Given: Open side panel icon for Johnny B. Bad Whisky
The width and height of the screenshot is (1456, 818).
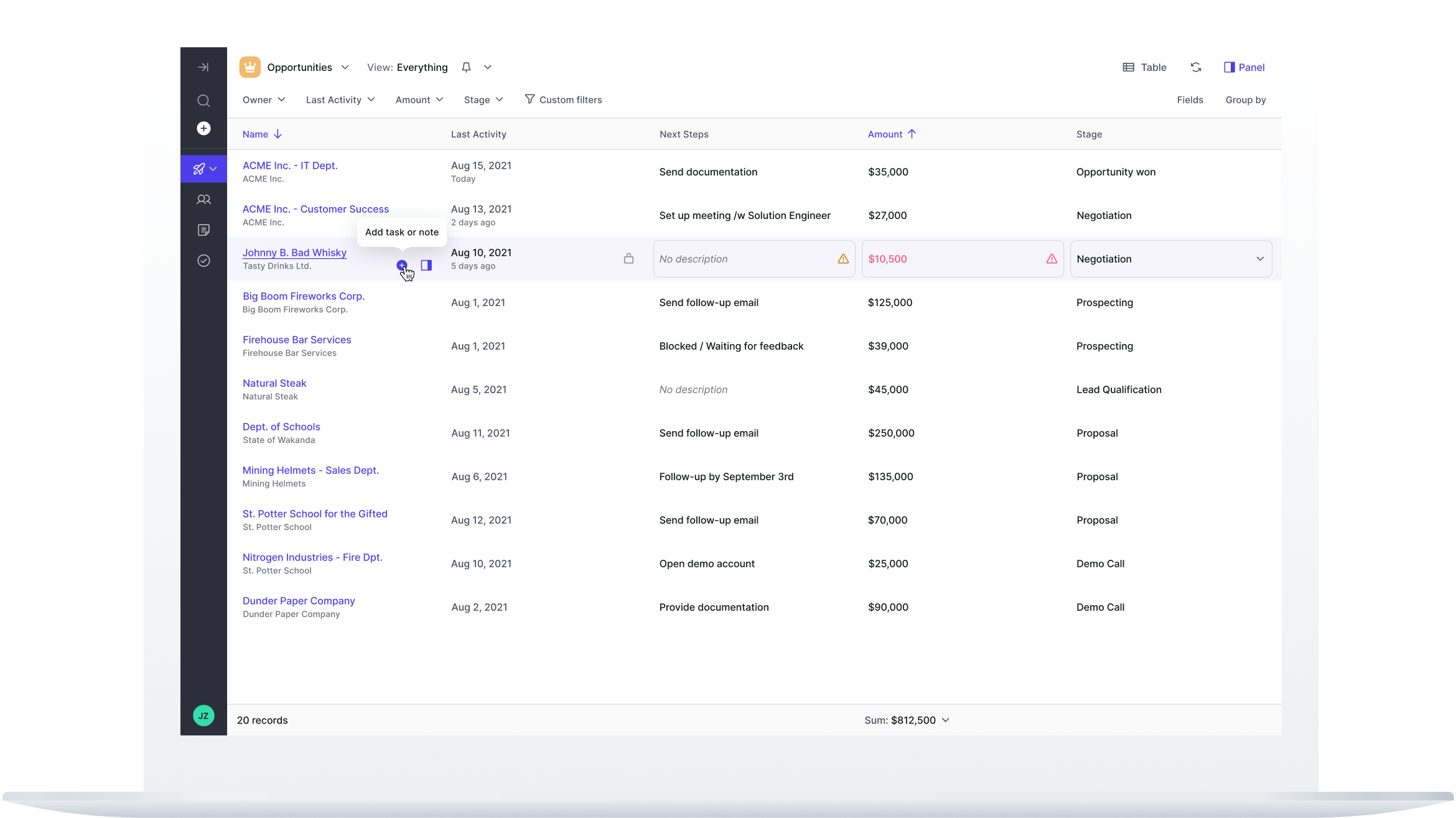Looking at the screenshot, I should [x=426, y=266].
